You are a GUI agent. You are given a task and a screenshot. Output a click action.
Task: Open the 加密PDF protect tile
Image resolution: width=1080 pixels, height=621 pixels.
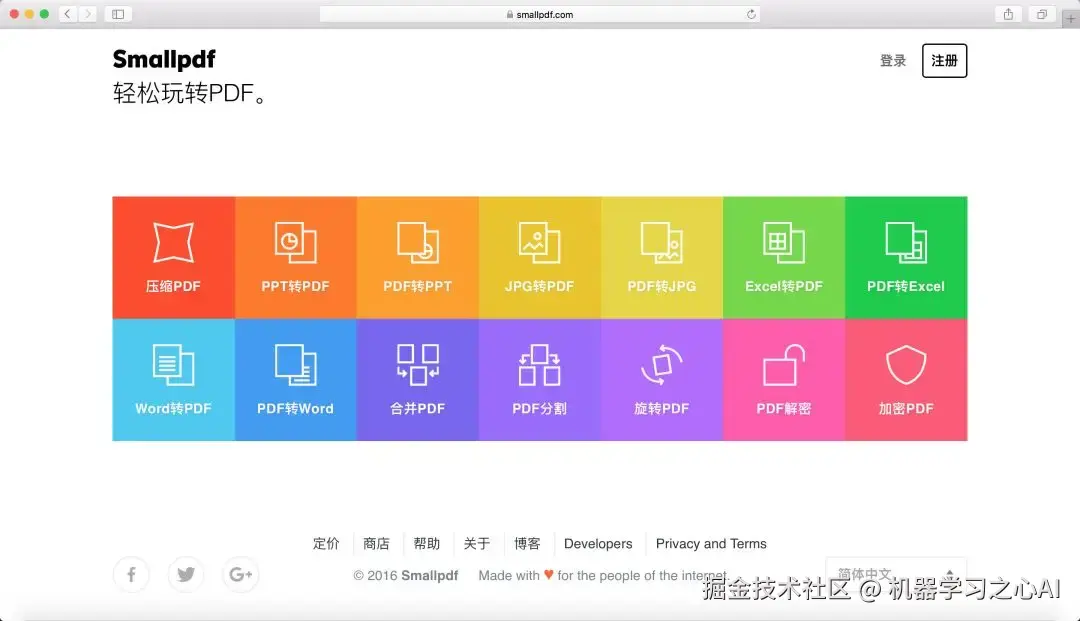tap(906, 379)
